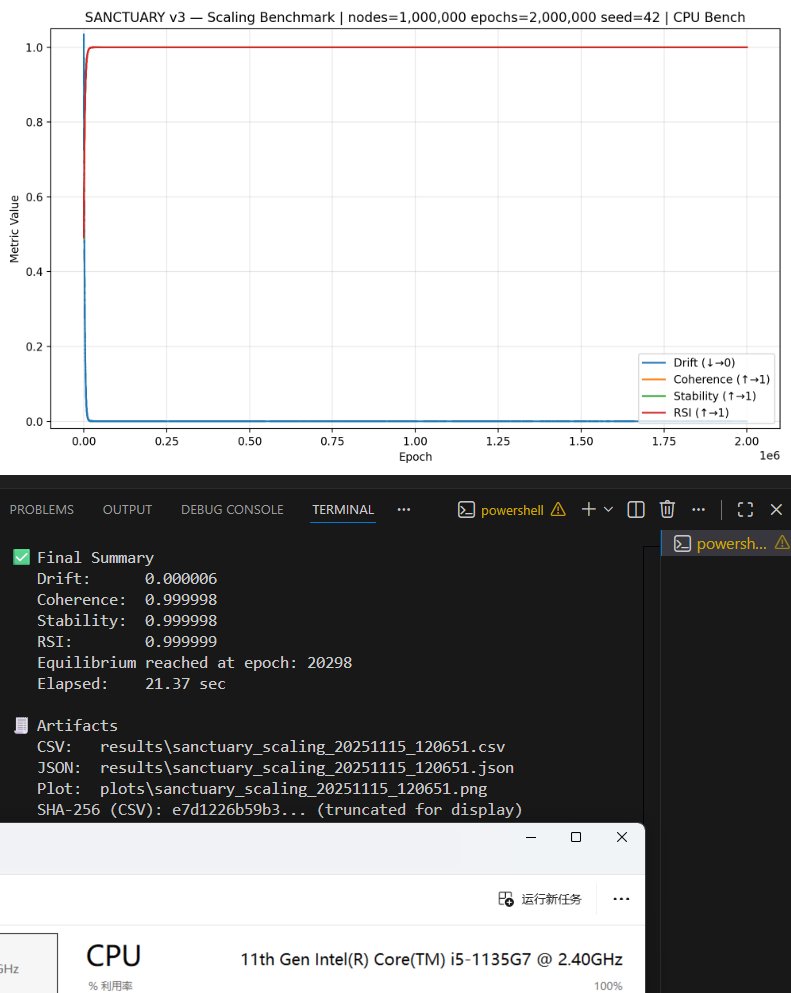Close the Task Manager window

622,837
